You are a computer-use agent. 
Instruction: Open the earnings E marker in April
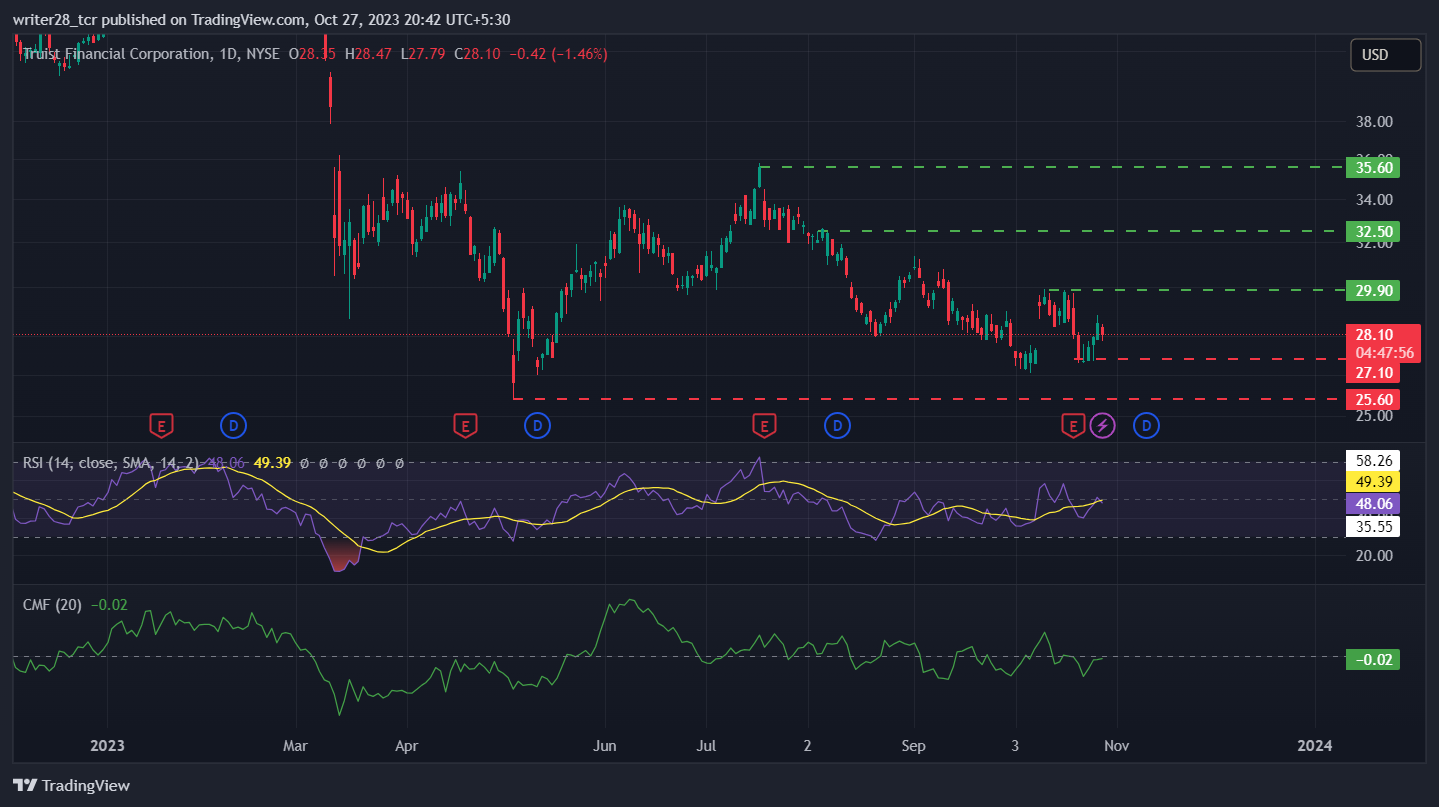click(x=464, y=426)
